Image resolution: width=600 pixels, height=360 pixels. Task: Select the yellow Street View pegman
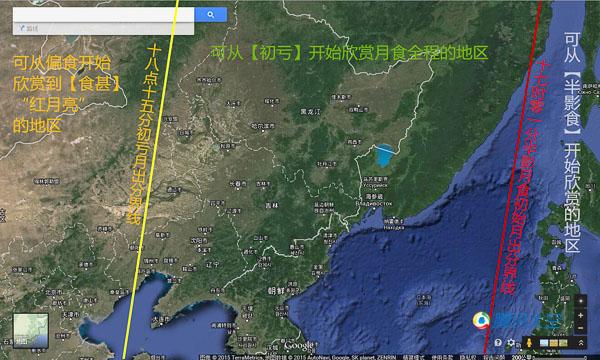[529, 342]
